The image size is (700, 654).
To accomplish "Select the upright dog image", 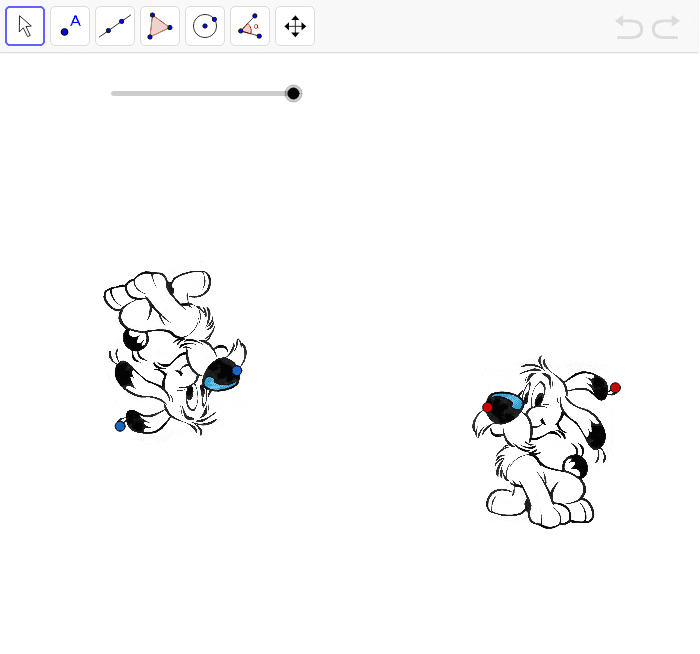I will [546, 442].
